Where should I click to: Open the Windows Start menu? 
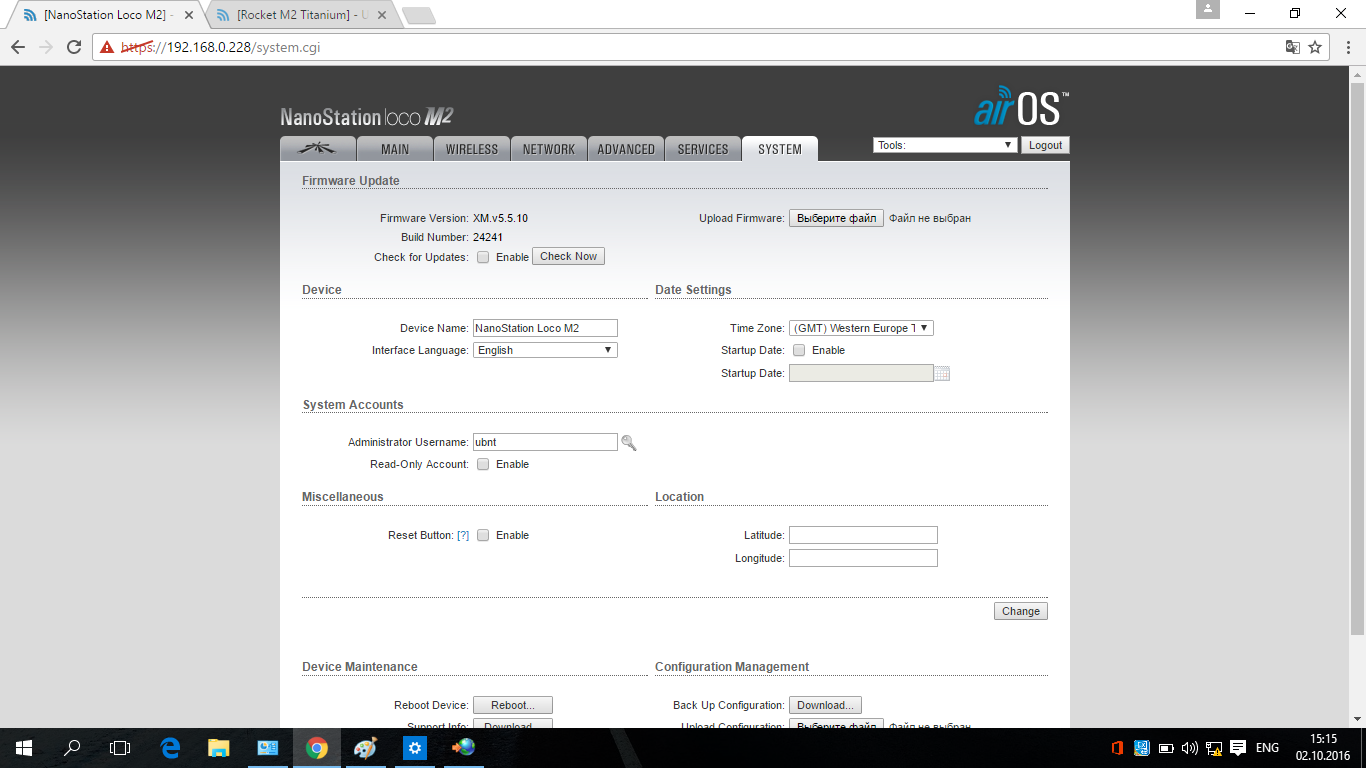24,748
